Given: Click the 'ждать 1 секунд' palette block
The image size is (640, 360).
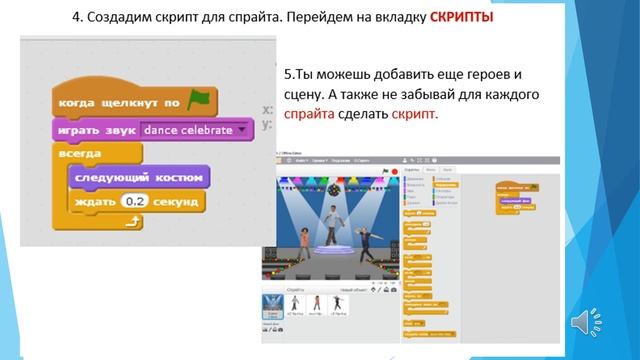Looking at the screenshot, I should coord(419,213).
